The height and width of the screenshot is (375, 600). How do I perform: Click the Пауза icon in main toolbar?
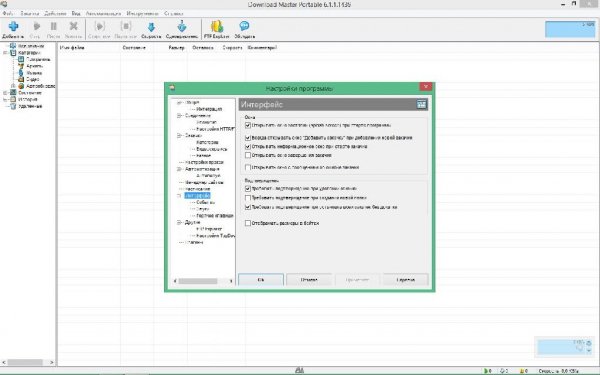coord(54,26)
